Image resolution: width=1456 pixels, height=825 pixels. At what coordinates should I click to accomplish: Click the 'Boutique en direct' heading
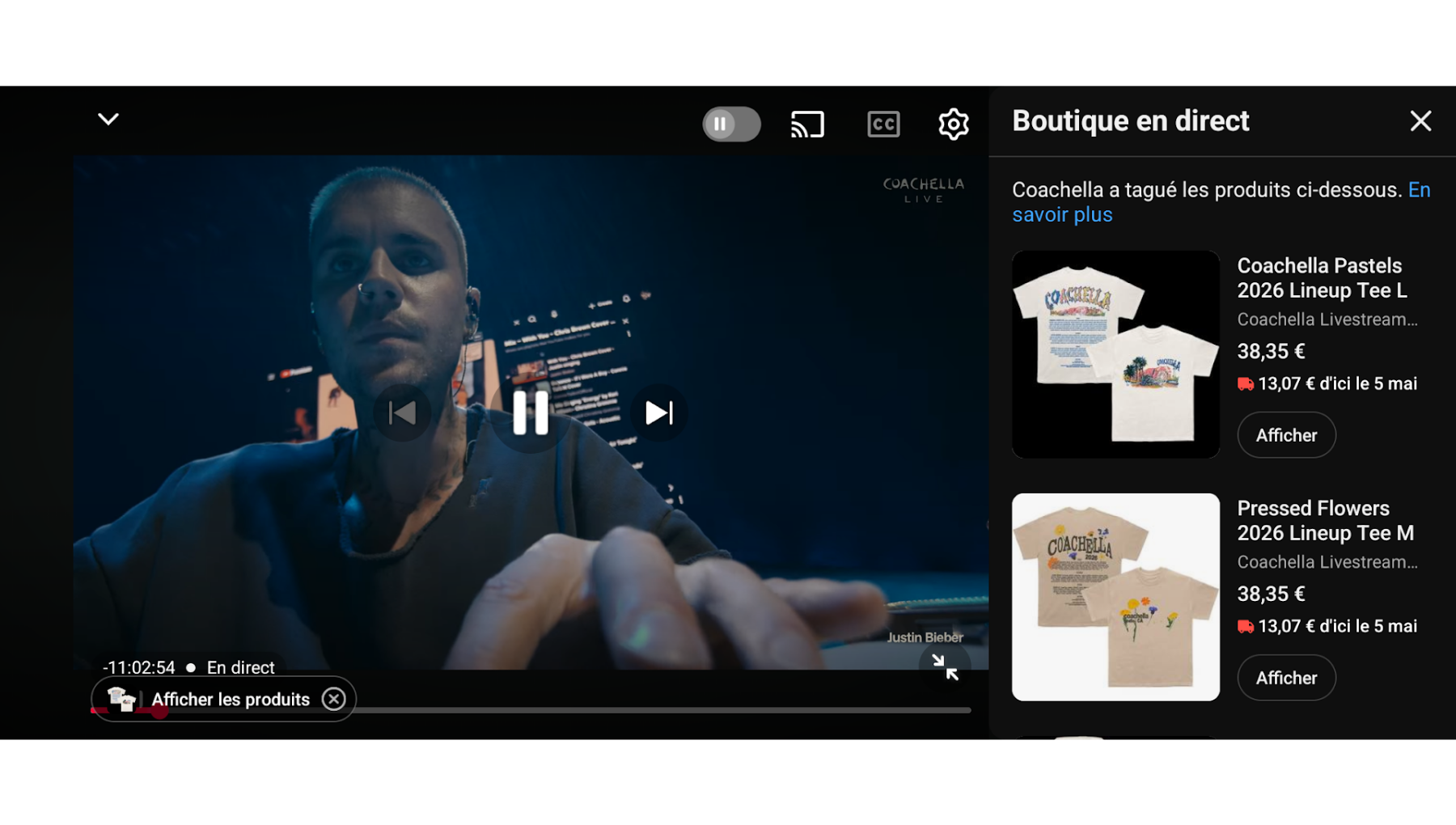tap(1130, 121)
